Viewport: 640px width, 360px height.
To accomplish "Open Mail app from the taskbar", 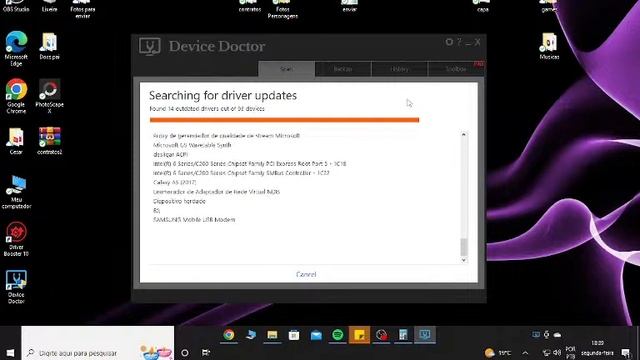I will click(x=316, y=335).
